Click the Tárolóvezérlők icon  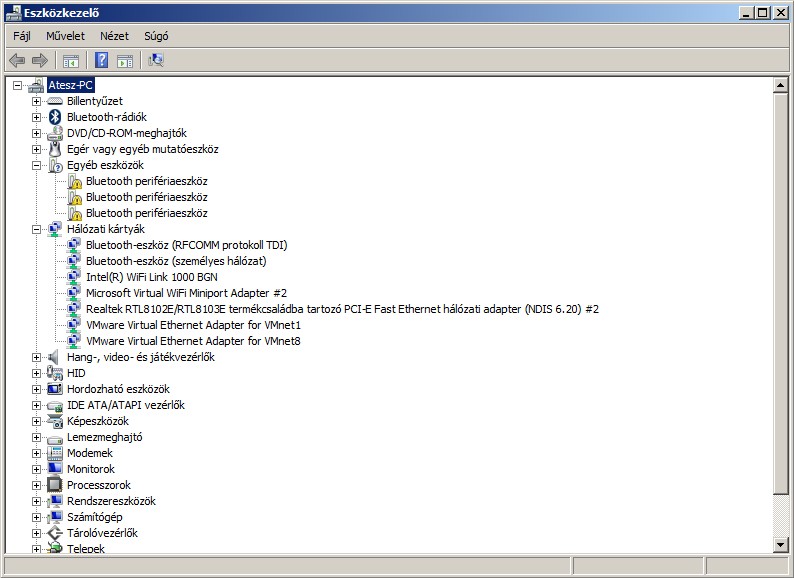tap(55, 533)
